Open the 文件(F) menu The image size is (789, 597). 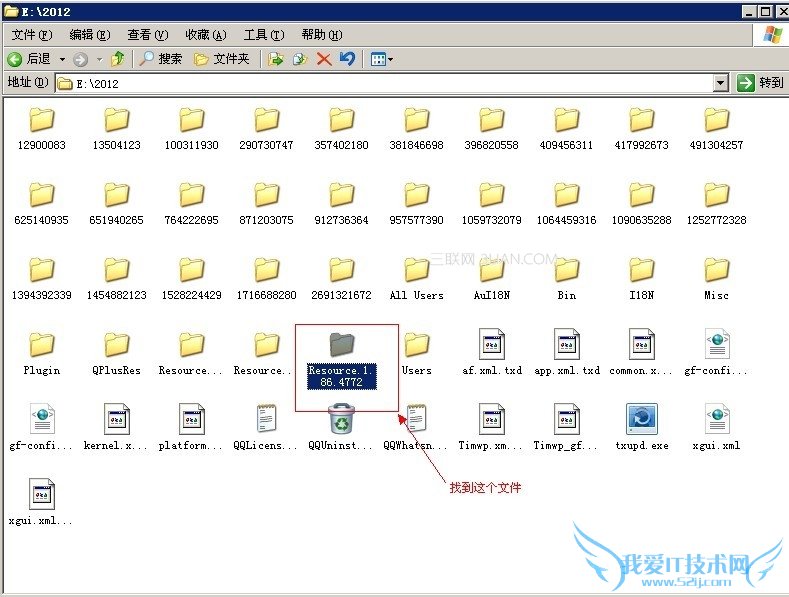[x=31, y=35]
